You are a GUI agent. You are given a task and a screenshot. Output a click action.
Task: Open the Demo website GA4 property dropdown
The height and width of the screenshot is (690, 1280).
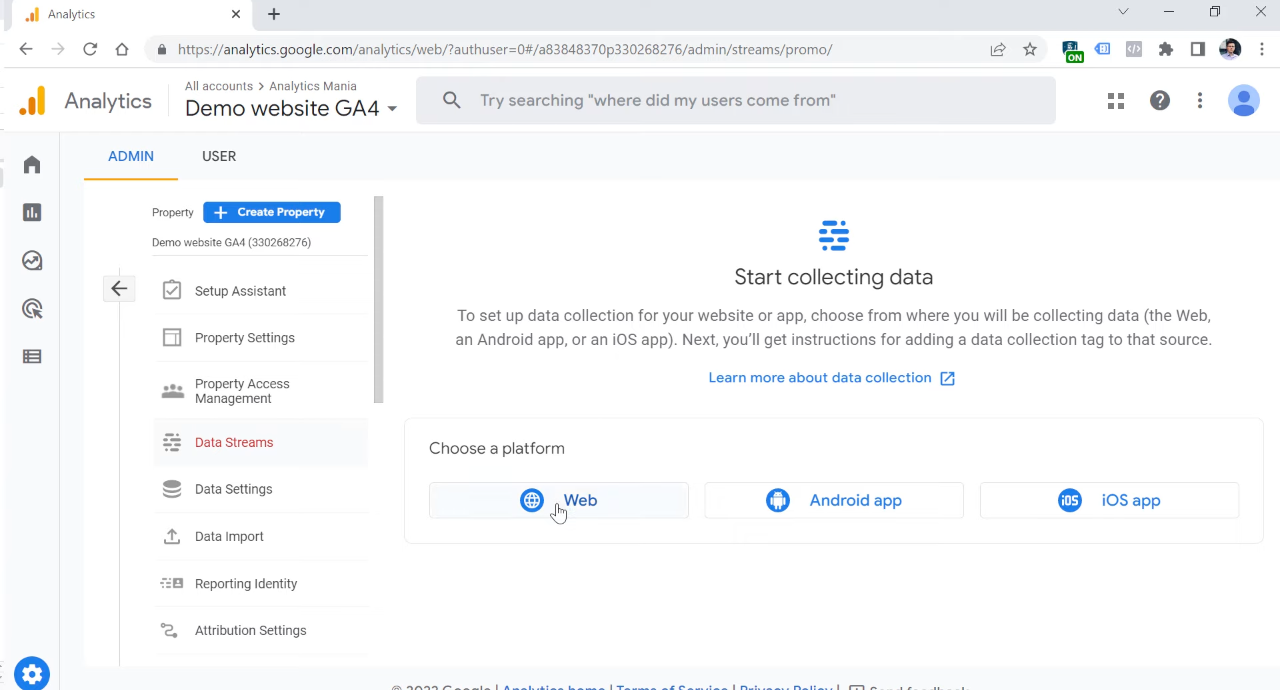[291, 108]
